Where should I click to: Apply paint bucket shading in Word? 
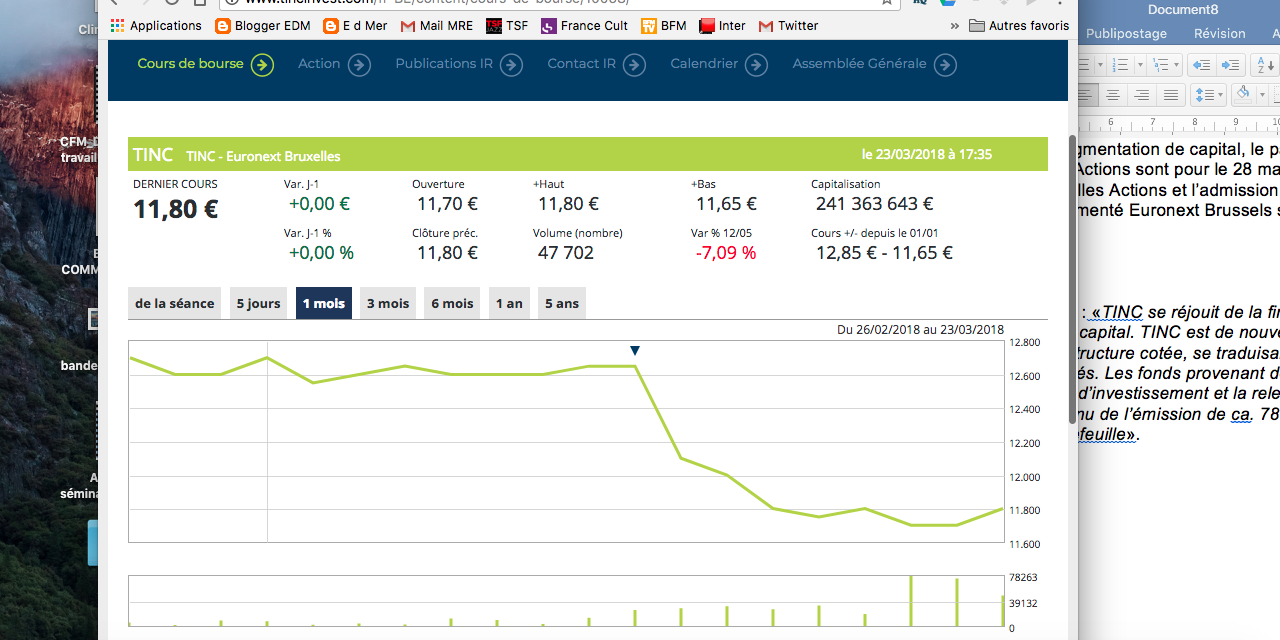pyautogui.click(x=1243, y=95)
